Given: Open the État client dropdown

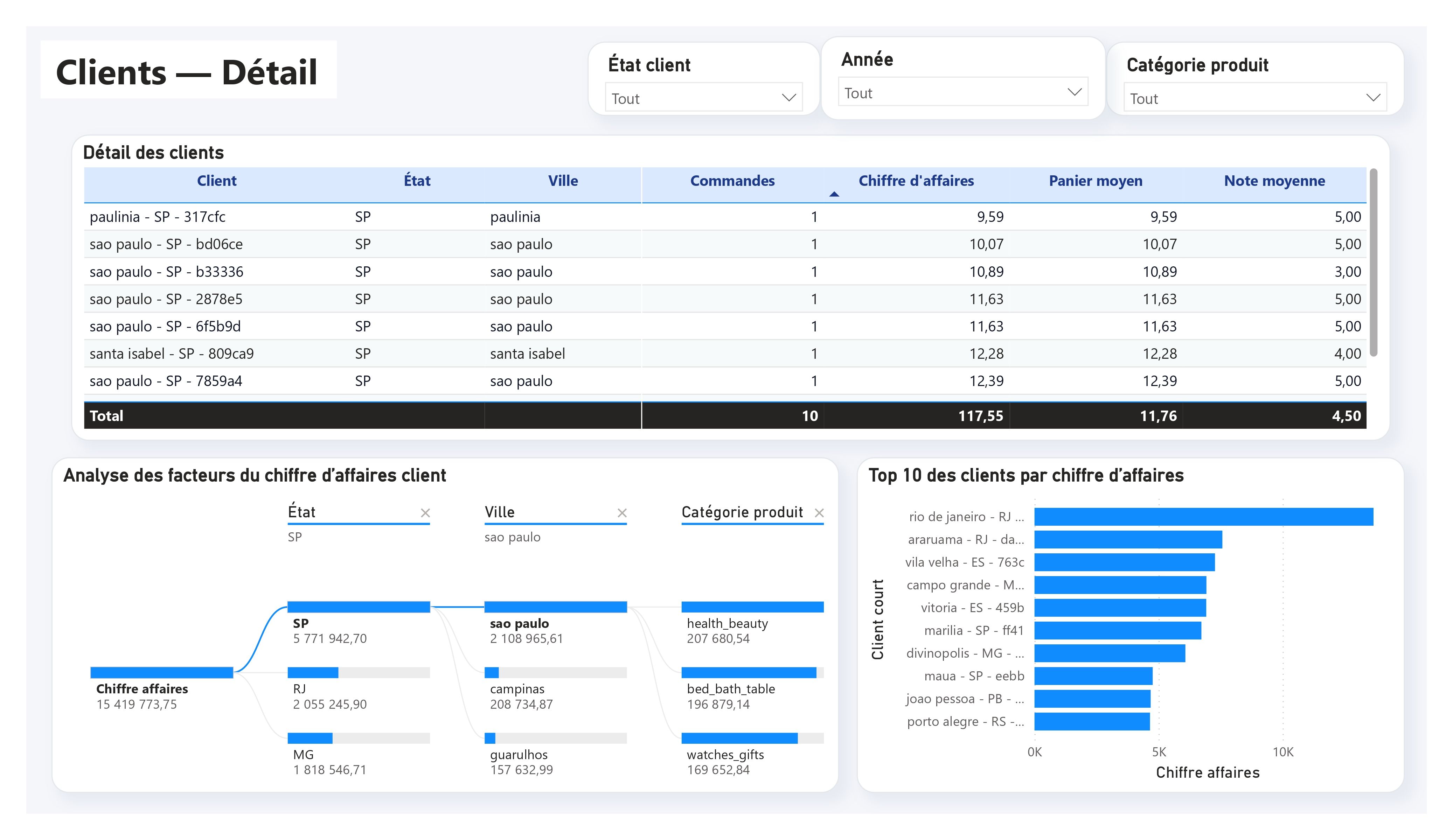Looking at the screenshot, I should click(703, 99).
